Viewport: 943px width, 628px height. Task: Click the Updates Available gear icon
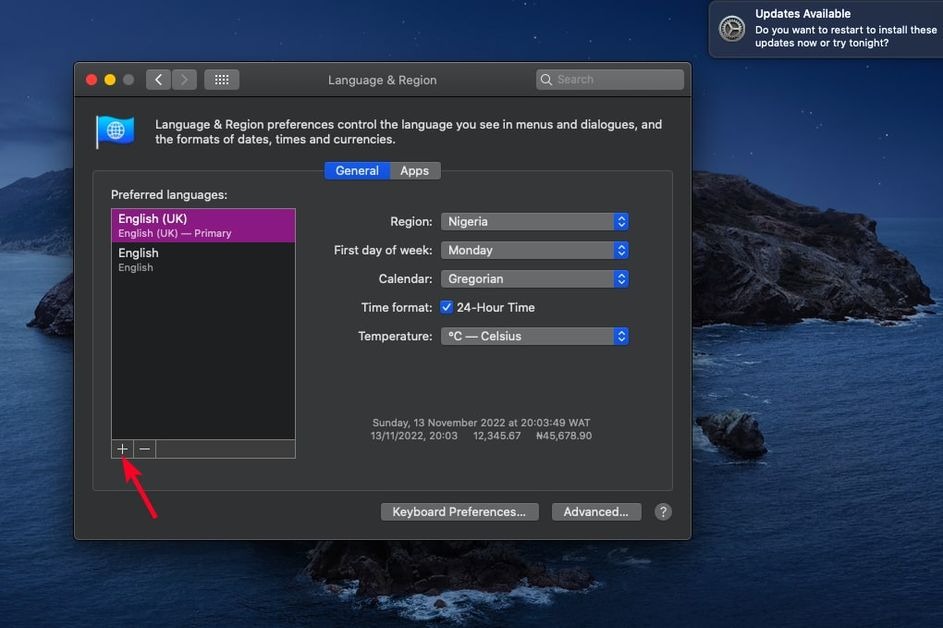pos(732,29)
